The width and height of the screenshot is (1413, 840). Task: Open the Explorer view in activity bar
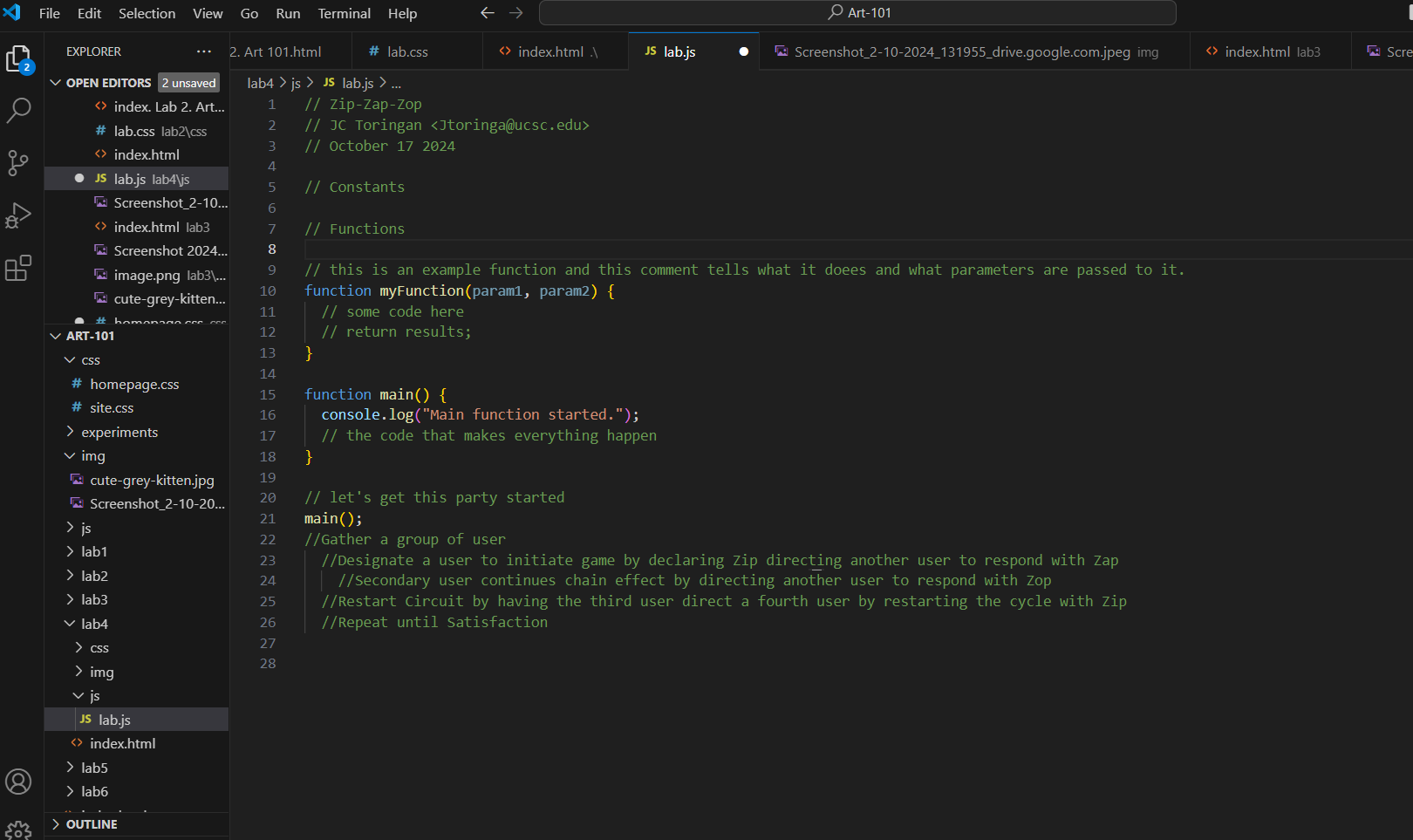pyautogui.click(x=18, y=58)
